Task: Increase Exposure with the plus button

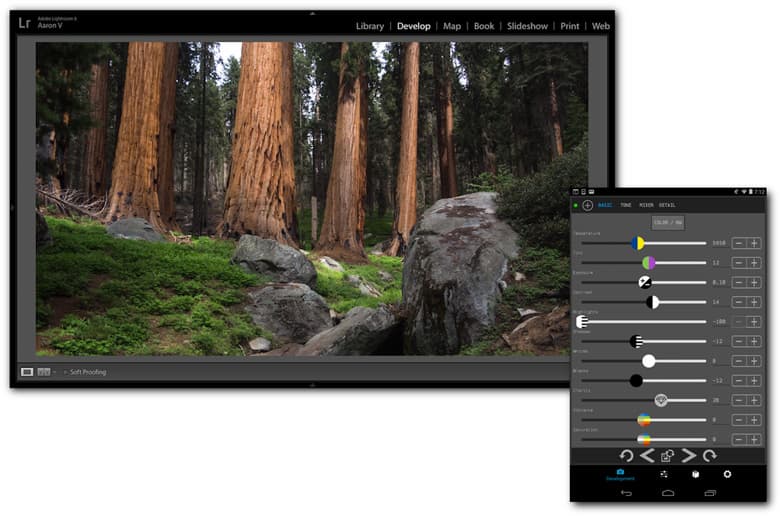Action: click(x=754, y=282)
